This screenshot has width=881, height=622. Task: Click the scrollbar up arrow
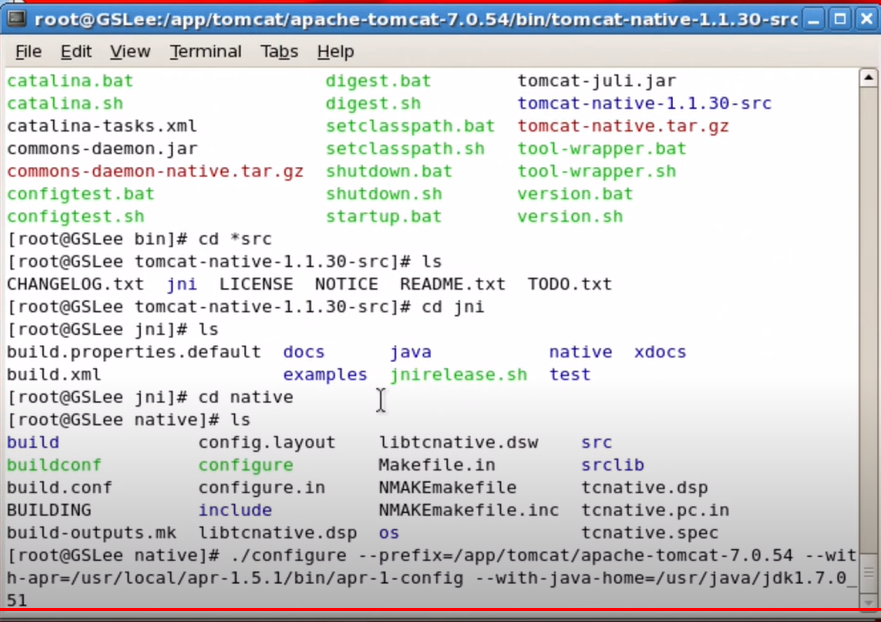868,78
